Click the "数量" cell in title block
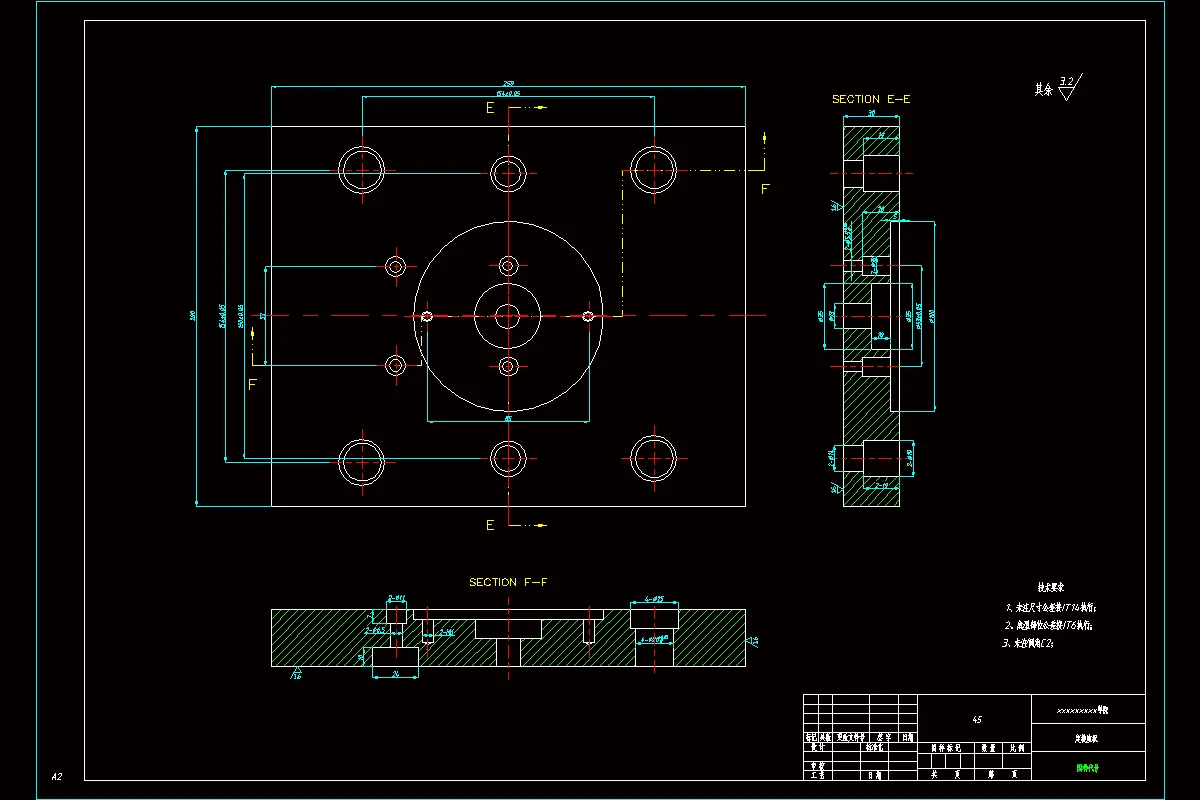The height and width of the screenshot is (800, 1200). (x=988, y=747)
